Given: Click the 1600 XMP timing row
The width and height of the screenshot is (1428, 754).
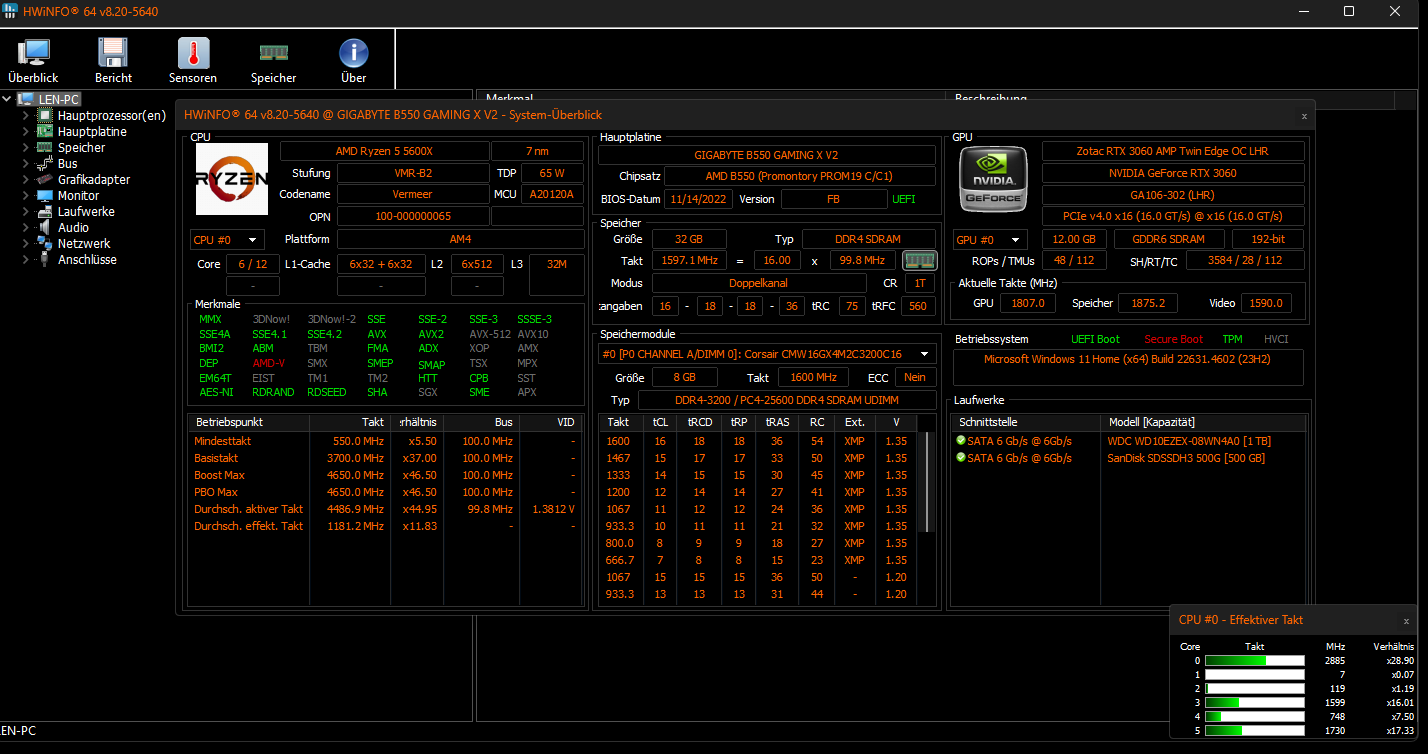Looking at the screenshot, I should [760, 441].
